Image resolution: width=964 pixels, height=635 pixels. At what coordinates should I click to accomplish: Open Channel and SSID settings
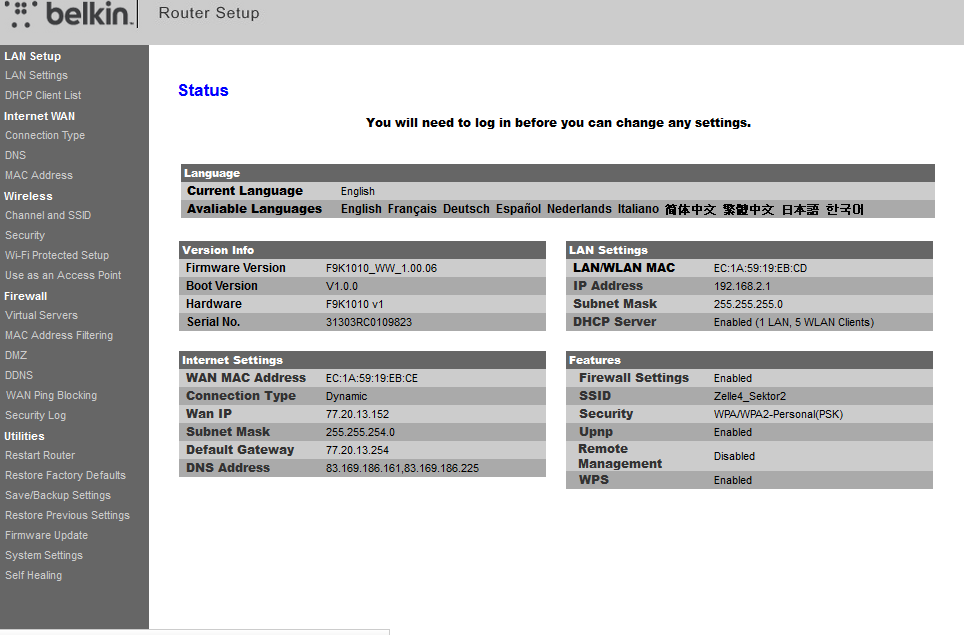point(48,215)
